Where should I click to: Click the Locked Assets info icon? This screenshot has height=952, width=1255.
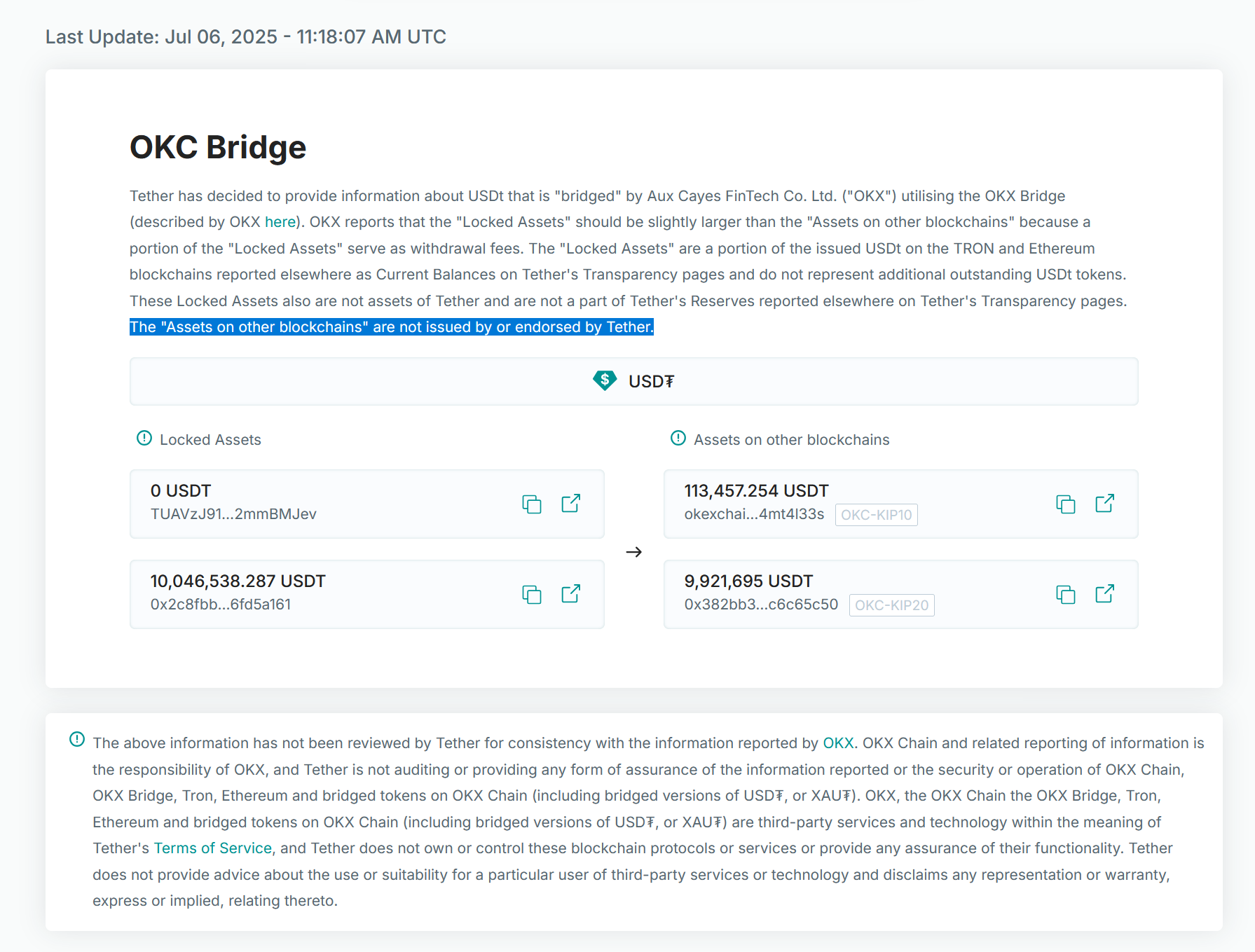[x=144, y=439]
